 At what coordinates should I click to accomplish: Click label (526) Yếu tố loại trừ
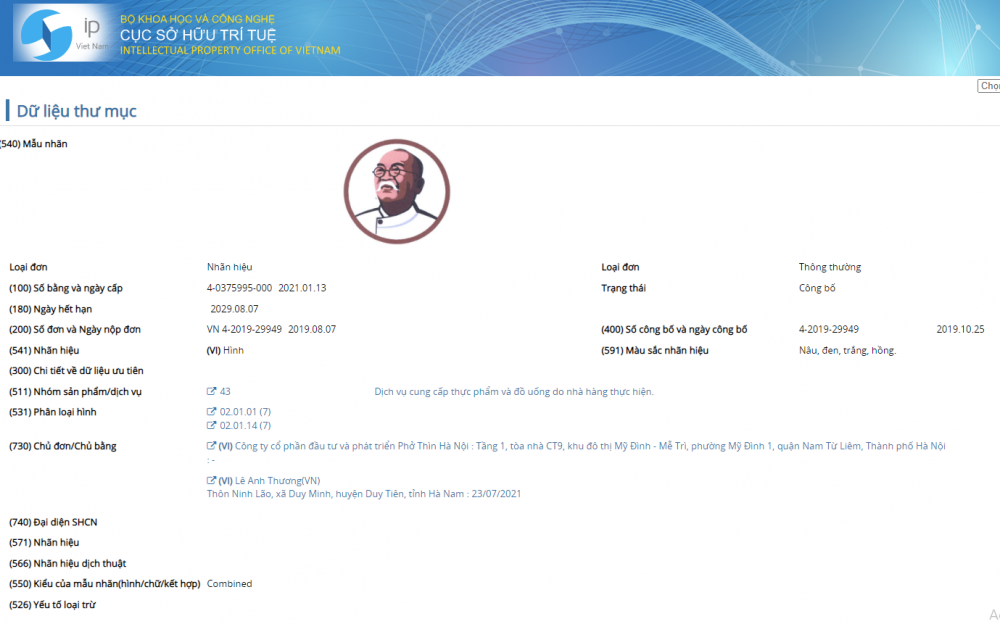tap(52, 604)
